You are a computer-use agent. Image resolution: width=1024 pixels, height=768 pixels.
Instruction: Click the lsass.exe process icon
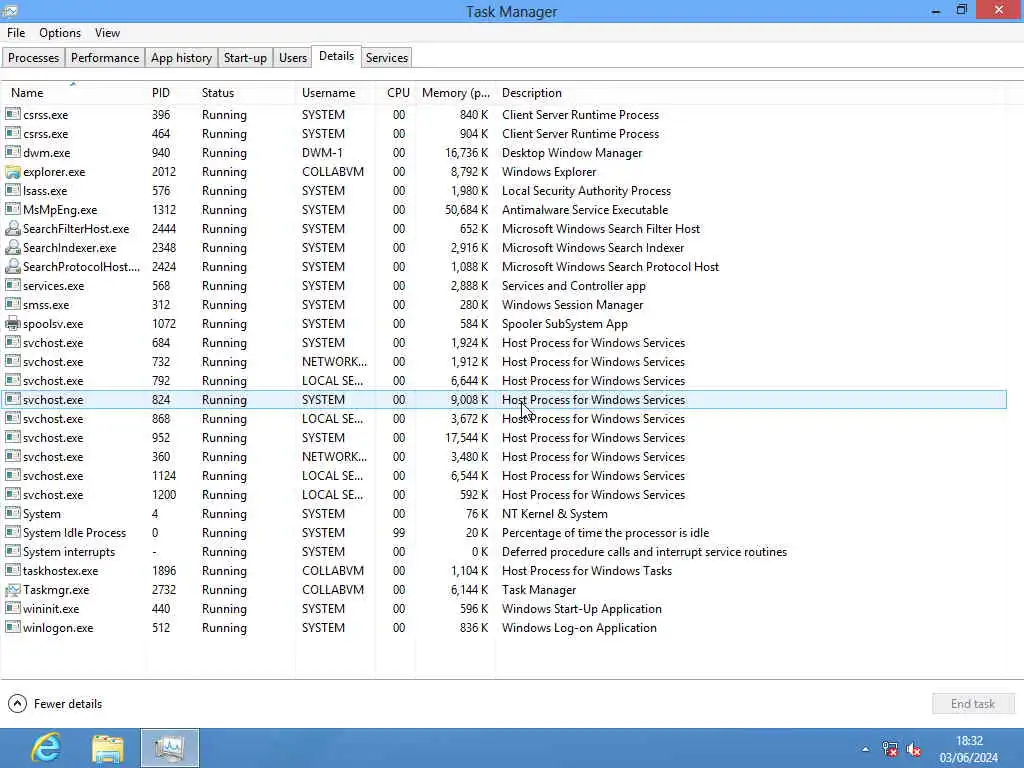[x=12, y=191]
